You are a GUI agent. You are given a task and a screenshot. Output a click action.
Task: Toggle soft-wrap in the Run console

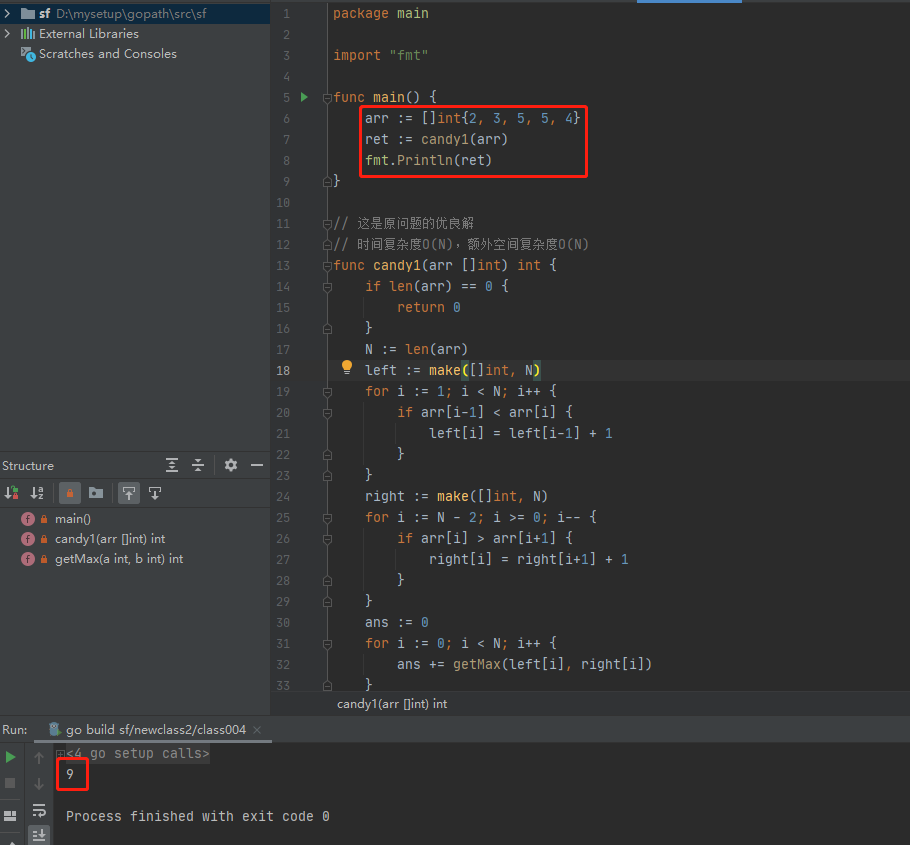tap(39, 810)
